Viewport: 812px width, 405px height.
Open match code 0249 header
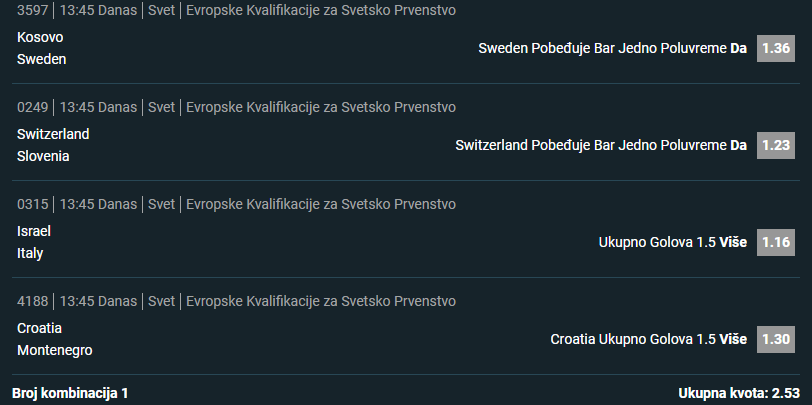click(x=236, y=107)
